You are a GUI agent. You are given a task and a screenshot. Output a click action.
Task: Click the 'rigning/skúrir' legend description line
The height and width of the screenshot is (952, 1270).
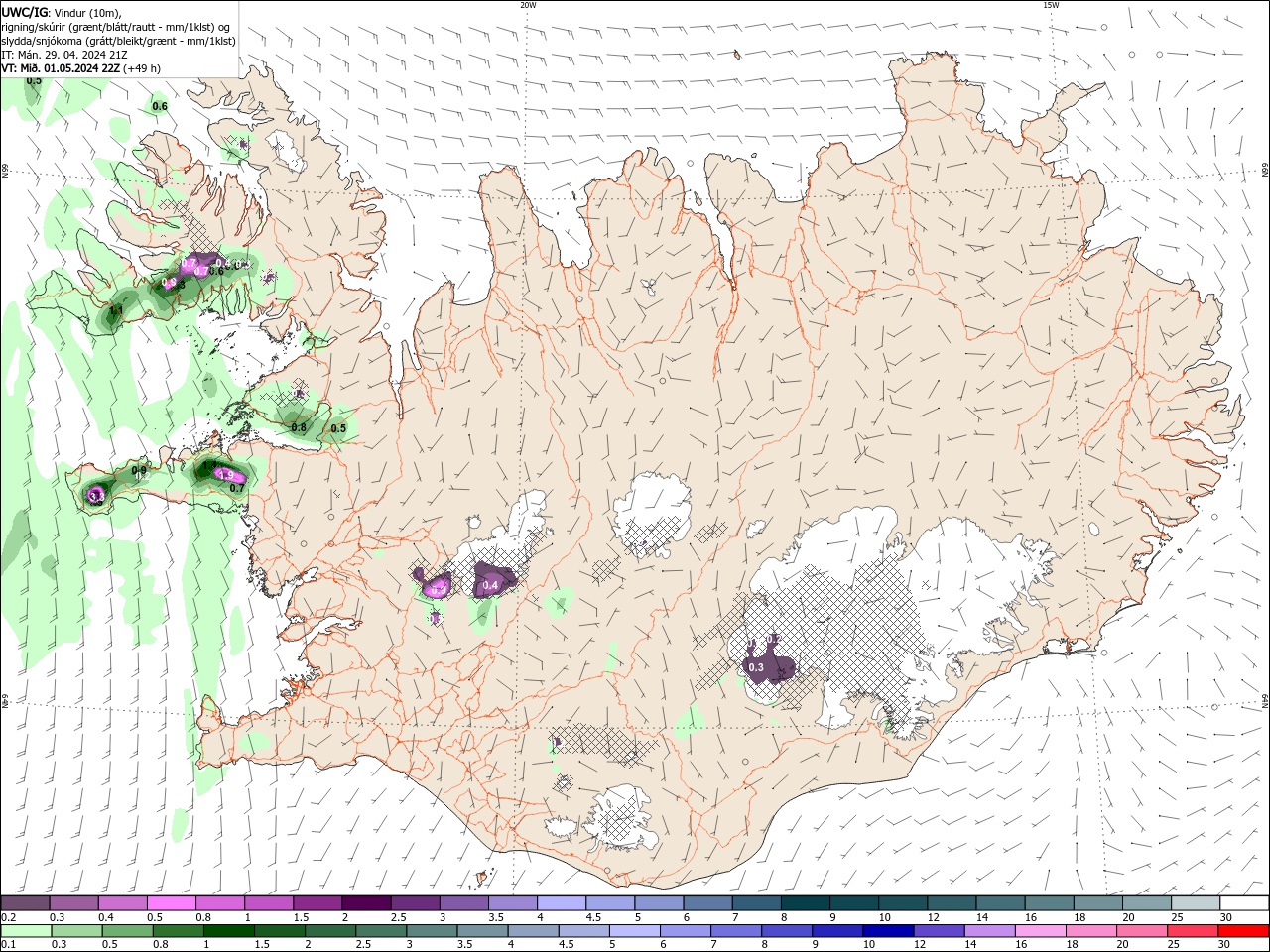point(117,27)
